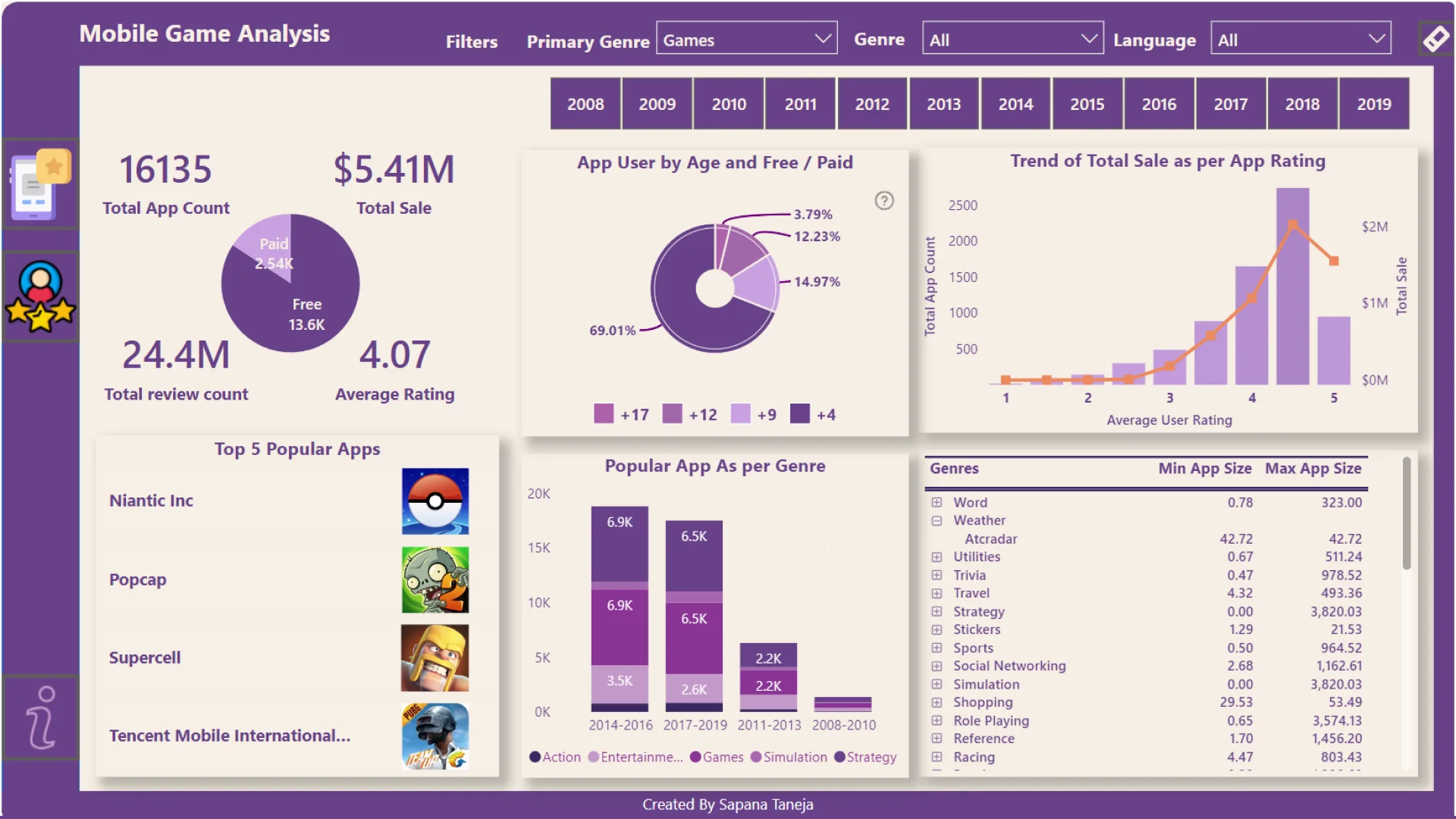Click the genres table vertical scrollbar

[1407, 513]
